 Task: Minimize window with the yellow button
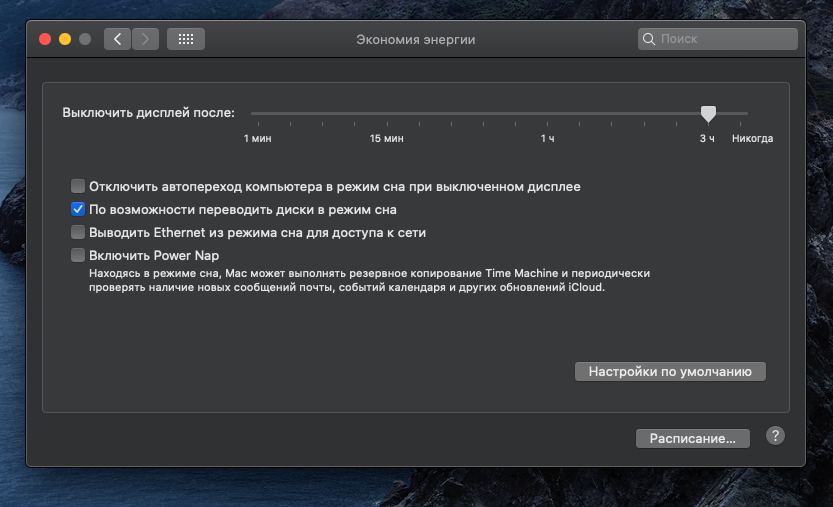coord(65,39)
